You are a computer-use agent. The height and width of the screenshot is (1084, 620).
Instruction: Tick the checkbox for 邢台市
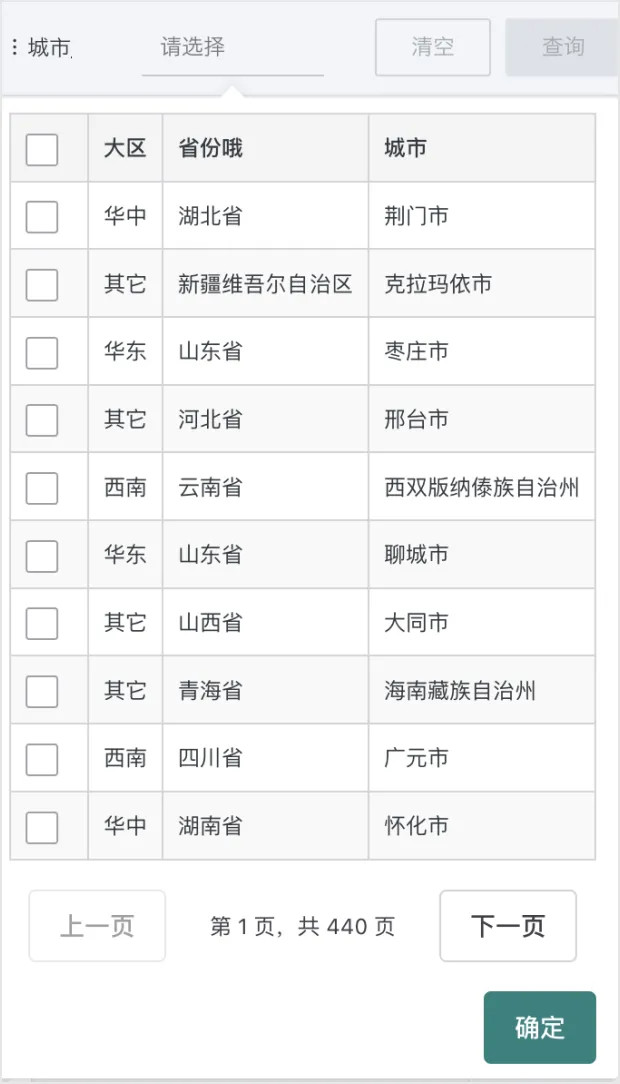tap(42, 420)
